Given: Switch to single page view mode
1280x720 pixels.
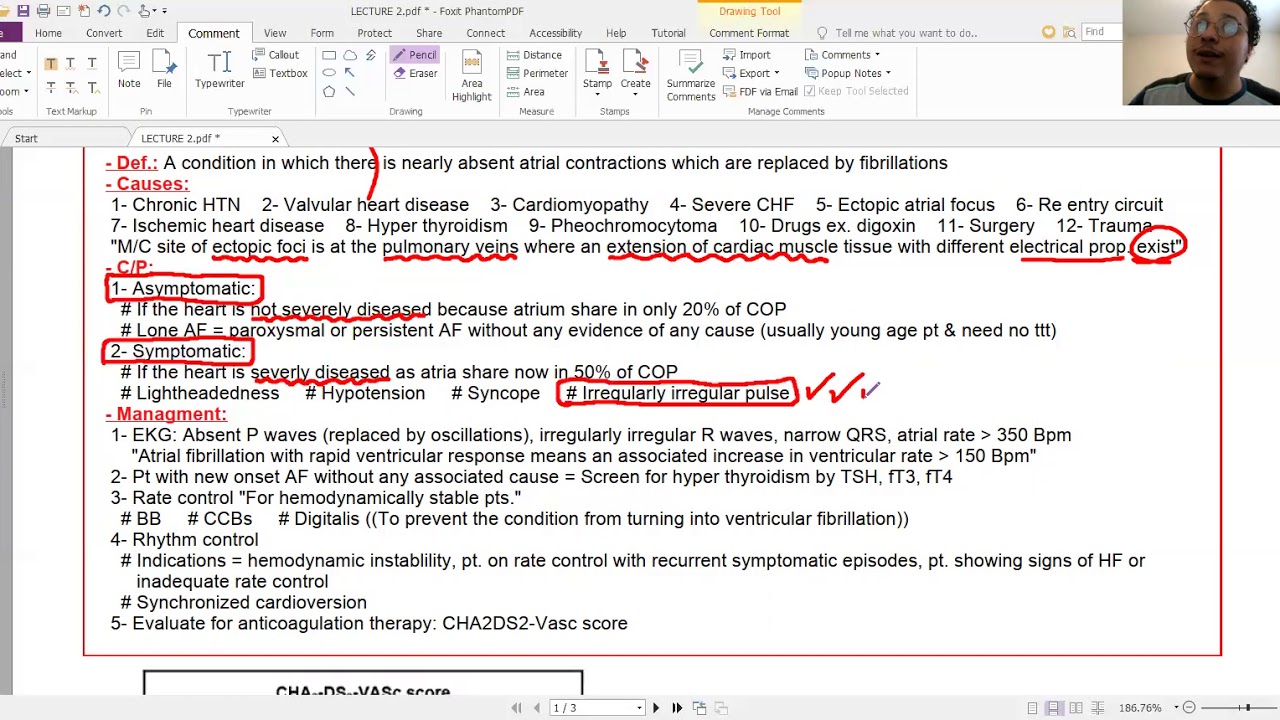Looking at the screenshot, I should tap(1032, 708).
